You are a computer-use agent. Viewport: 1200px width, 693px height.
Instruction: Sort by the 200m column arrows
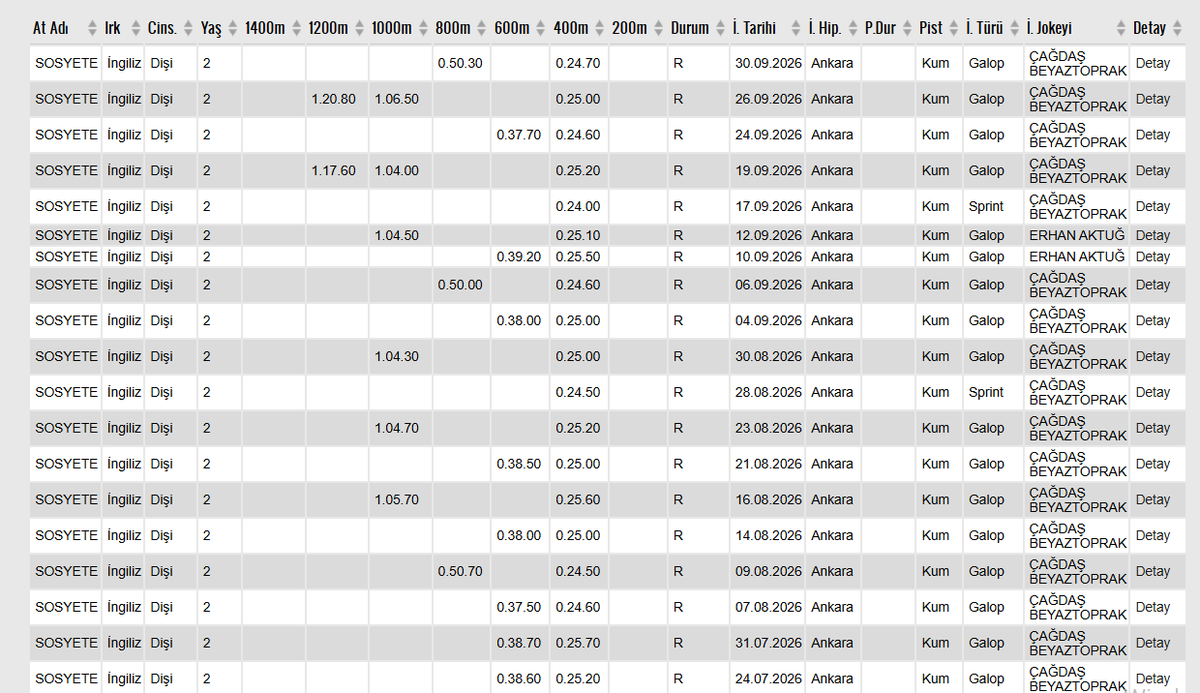click(659, 28)
